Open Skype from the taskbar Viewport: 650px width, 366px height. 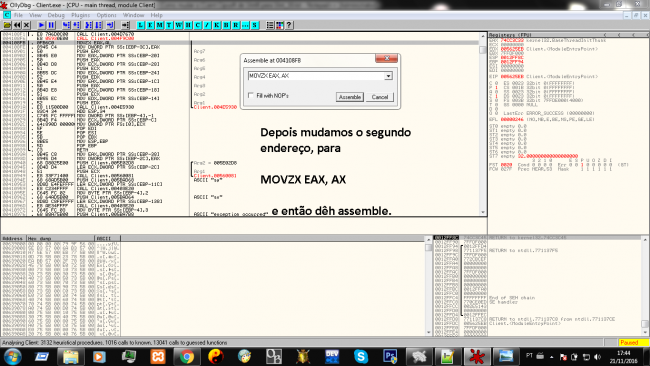click(361, 356)
